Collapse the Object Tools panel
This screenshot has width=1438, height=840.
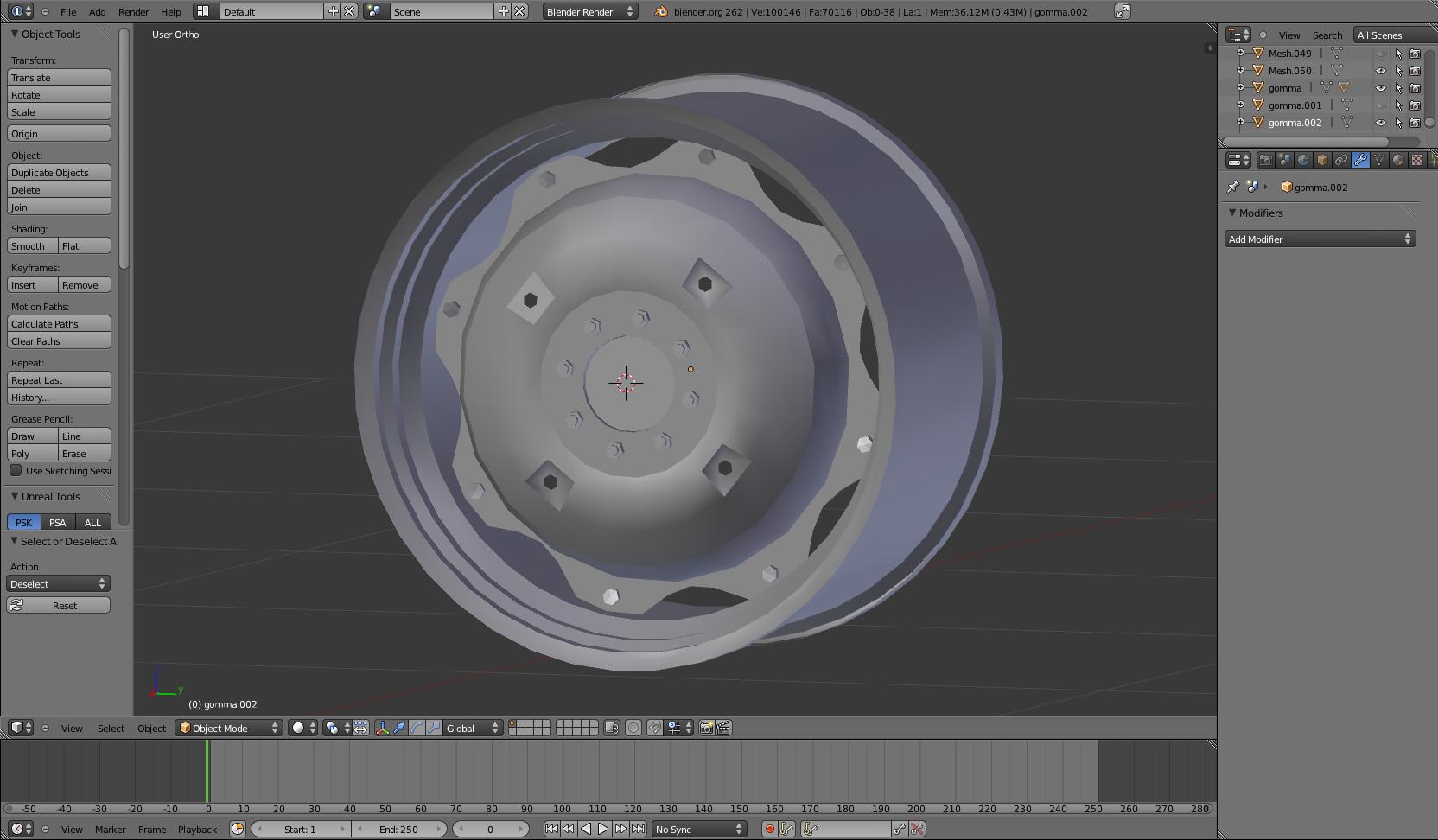pyautogui.click(x=15, y=34)
